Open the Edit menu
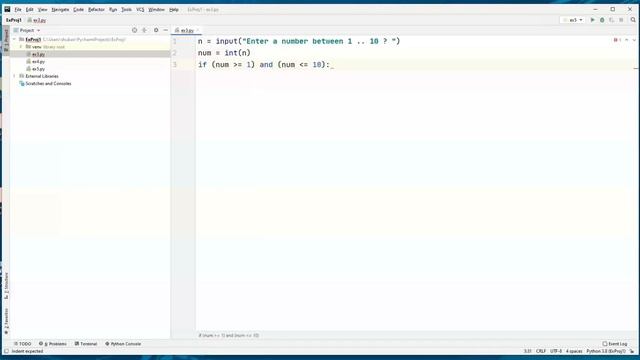 tap(29, 9)
